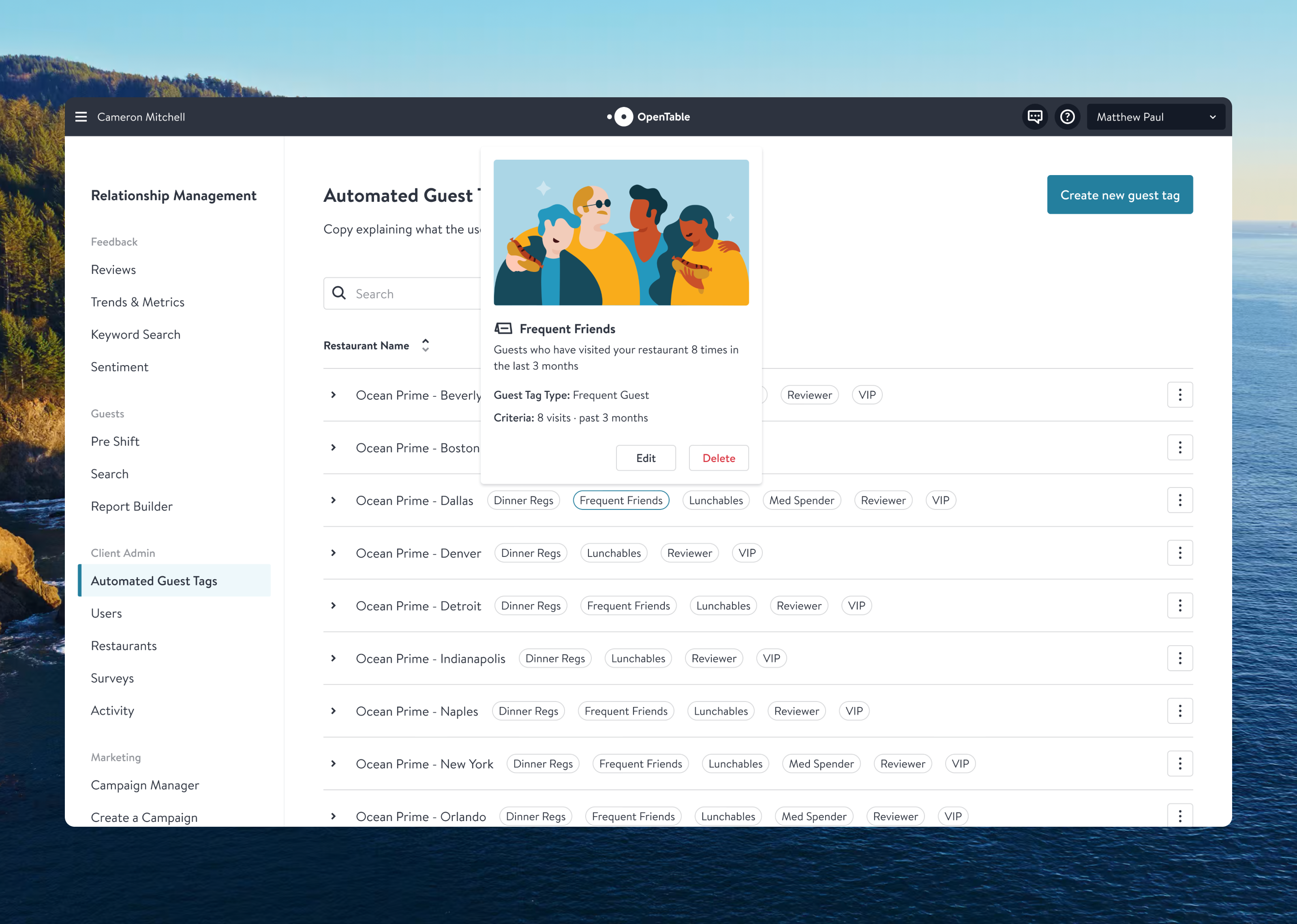Open Create a Campaign in sidebar
1297x924 pixels.
tap(144, 817)
